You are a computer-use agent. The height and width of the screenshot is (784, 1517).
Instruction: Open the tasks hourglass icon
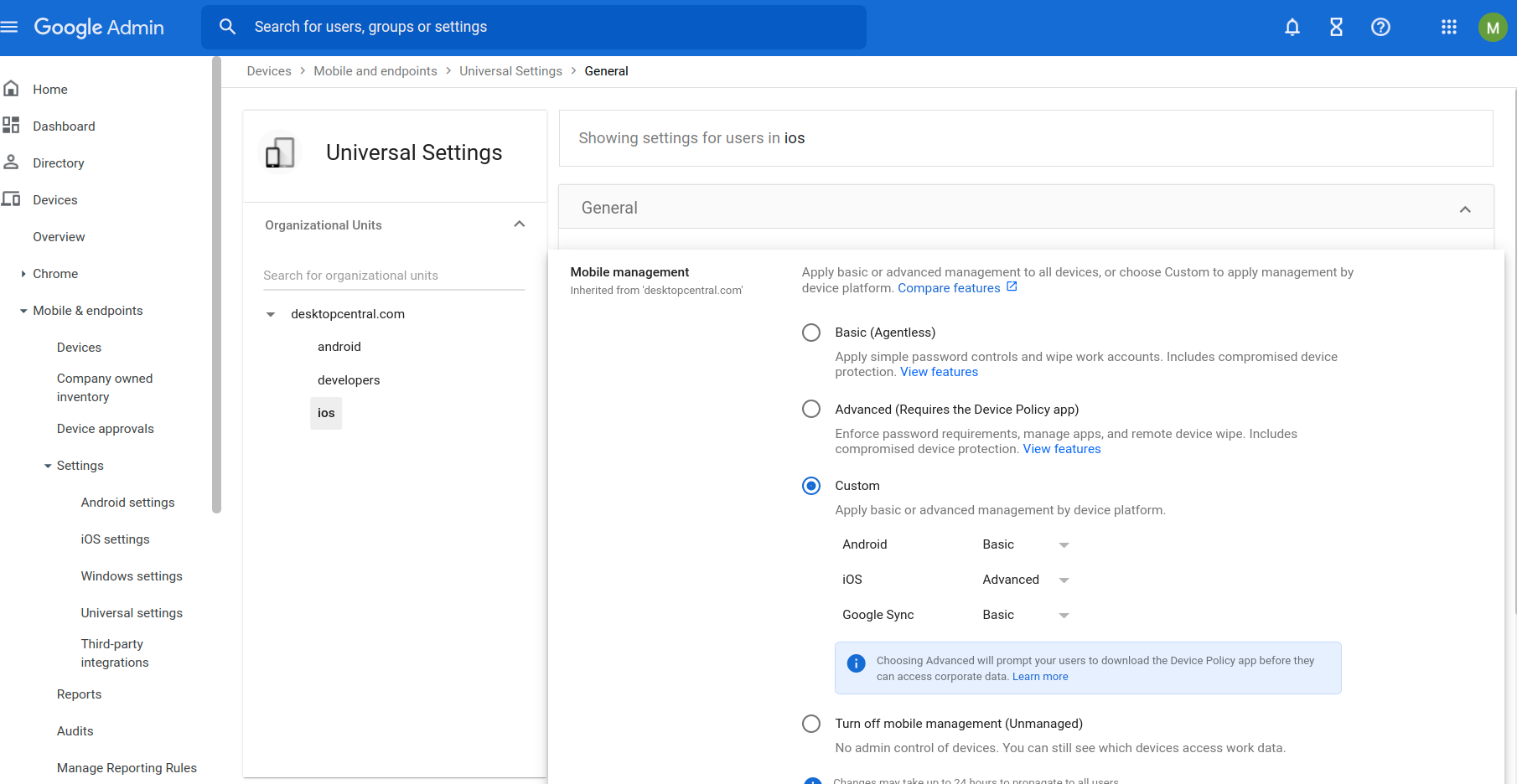(1336, 28)
